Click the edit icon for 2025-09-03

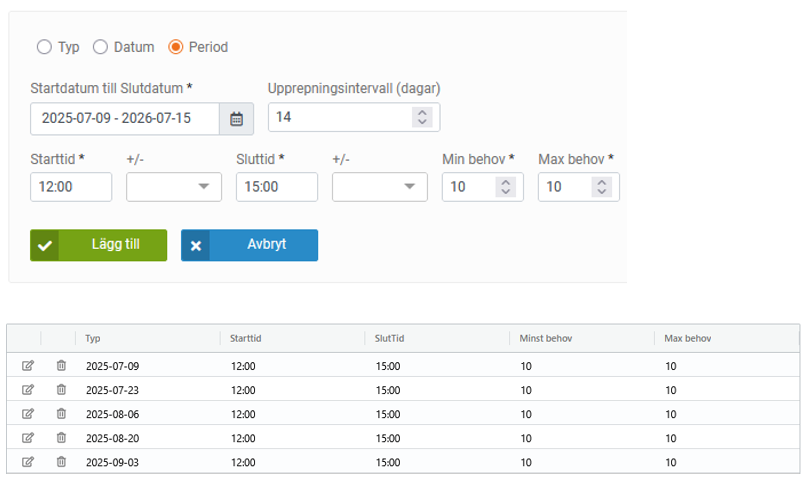pyautogui.click(x=28, y=462)
